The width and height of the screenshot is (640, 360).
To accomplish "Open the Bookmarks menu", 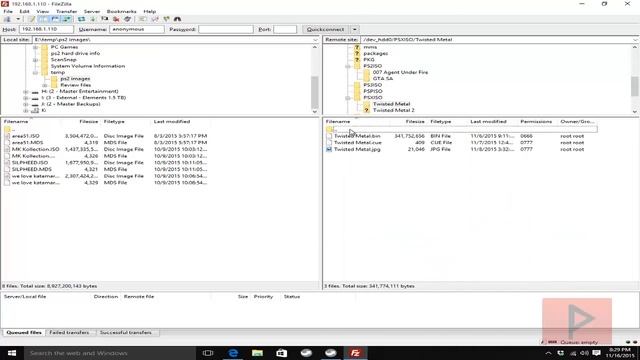I will pos(122,11).
